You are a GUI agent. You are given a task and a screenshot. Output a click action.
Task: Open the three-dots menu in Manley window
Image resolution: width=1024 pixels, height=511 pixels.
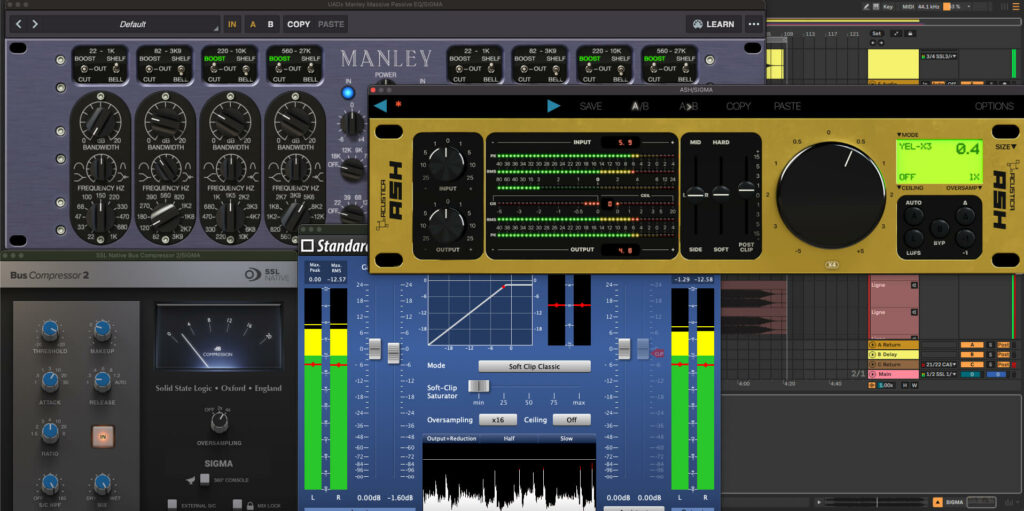point(754,24)
